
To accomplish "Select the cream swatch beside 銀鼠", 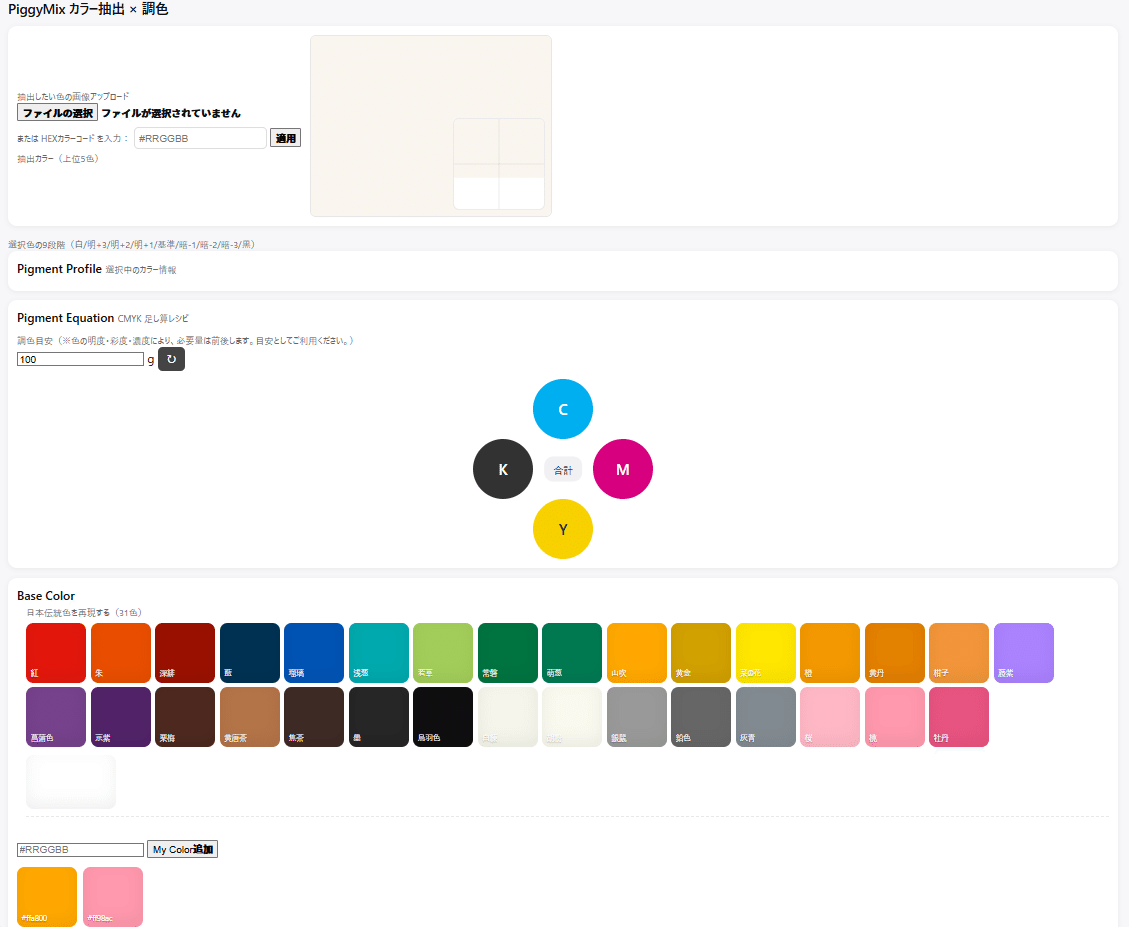I will (572, 717).
